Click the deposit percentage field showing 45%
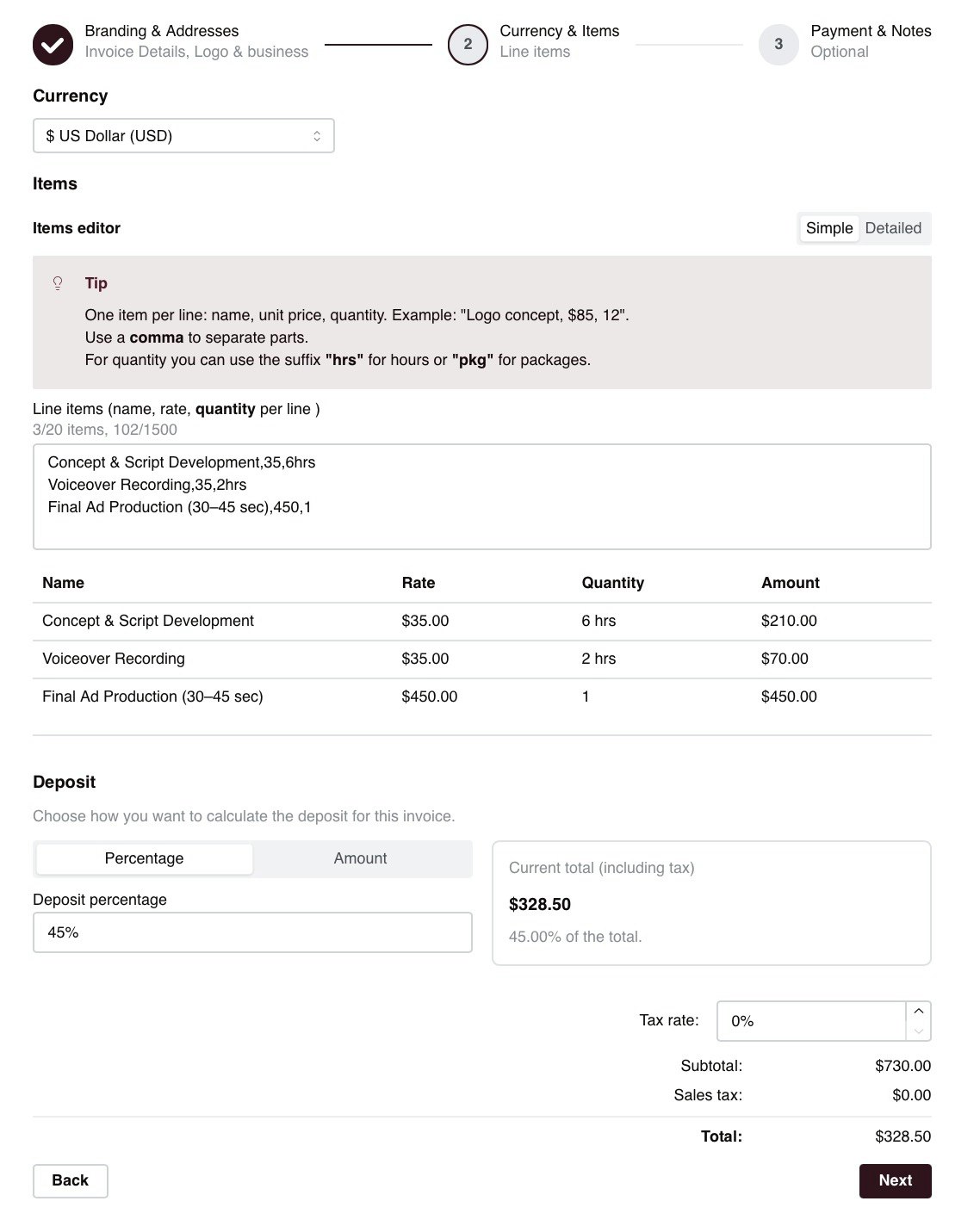The image size is (980, 1226). pyautogui.click(x=252, y=932)
